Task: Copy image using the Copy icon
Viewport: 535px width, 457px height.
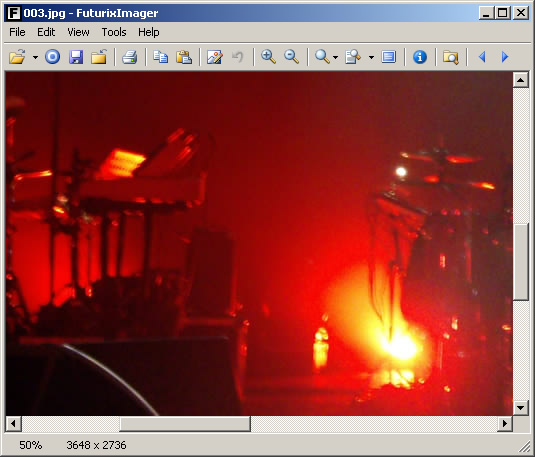Action: [160, 57]
